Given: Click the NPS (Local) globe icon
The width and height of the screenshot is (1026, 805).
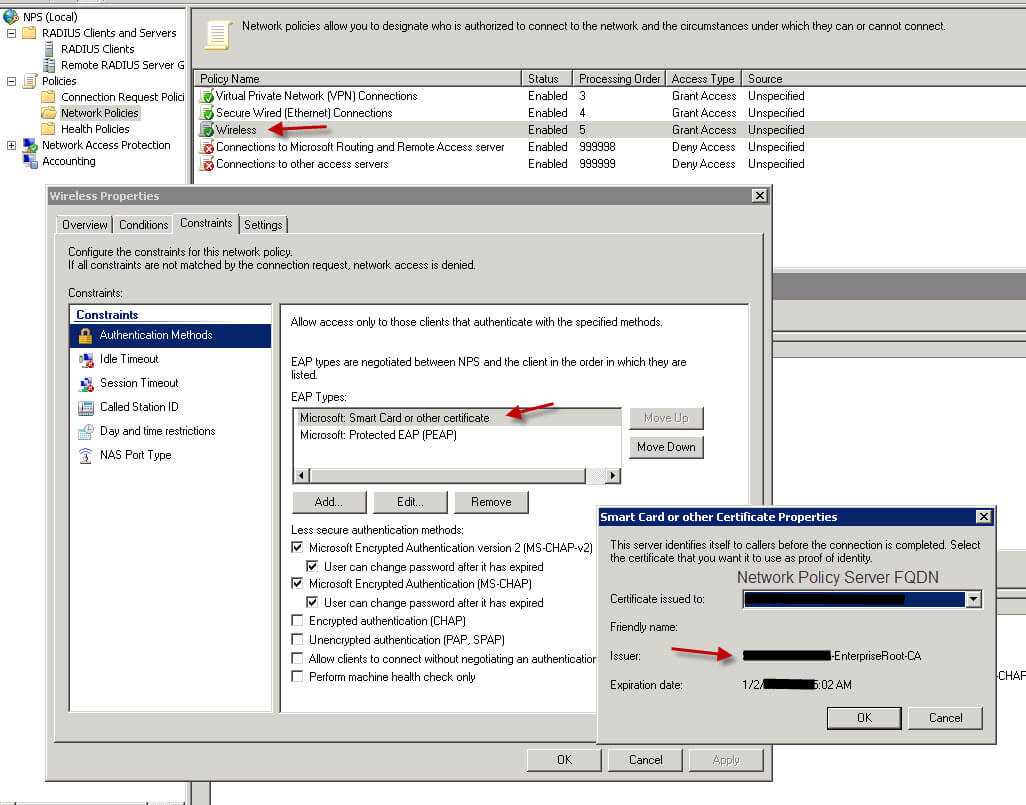Looking at the screenshot, I should (11, 16).
